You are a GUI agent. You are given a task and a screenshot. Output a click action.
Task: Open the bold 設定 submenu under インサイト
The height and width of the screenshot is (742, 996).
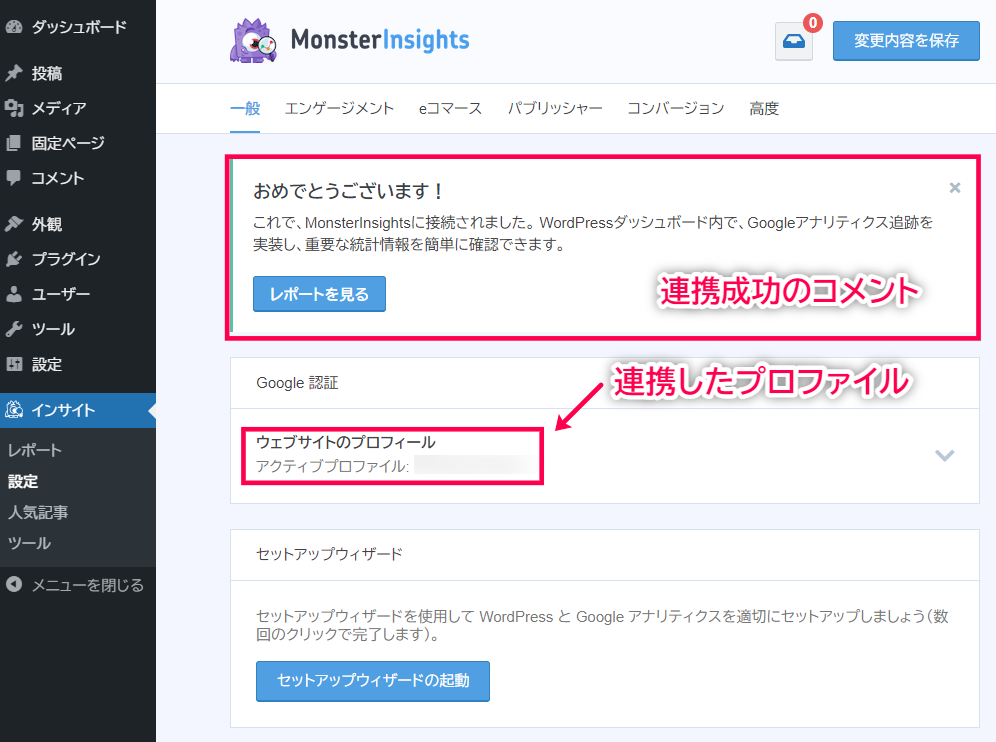(x=23, y=482)
